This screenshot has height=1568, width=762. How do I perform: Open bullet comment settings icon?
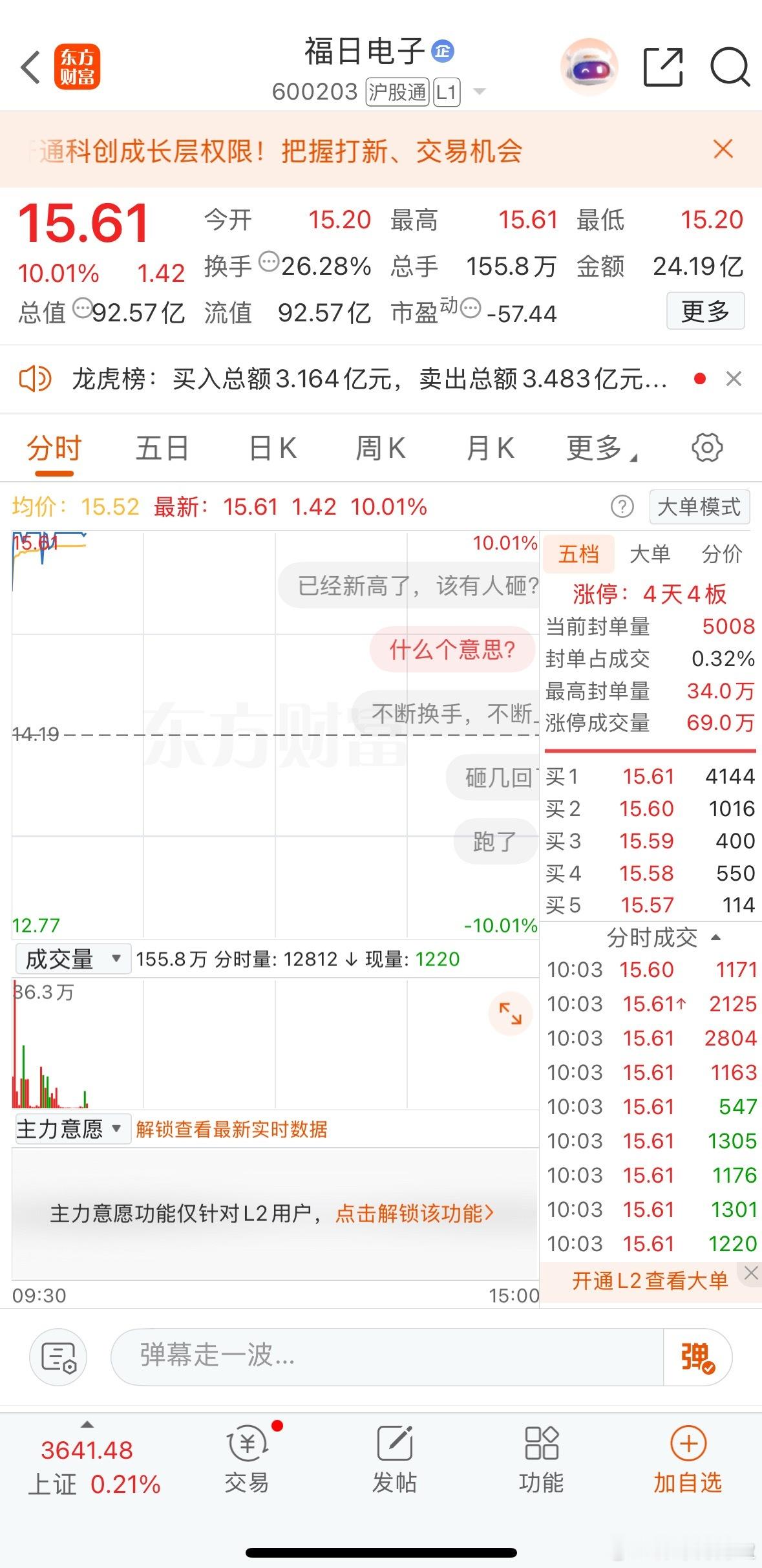[58, 1357]
